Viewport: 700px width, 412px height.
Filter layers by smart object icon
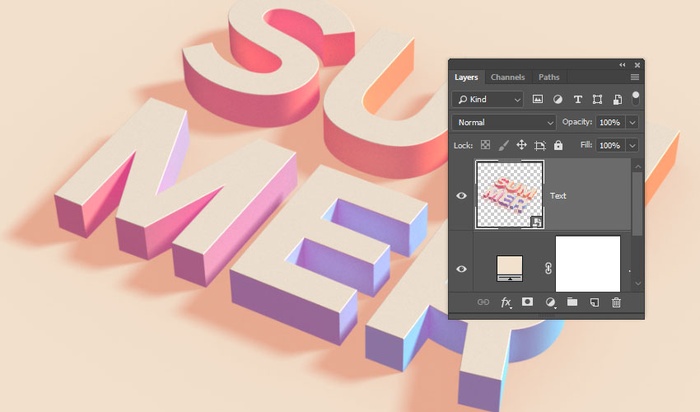(616, 99)
